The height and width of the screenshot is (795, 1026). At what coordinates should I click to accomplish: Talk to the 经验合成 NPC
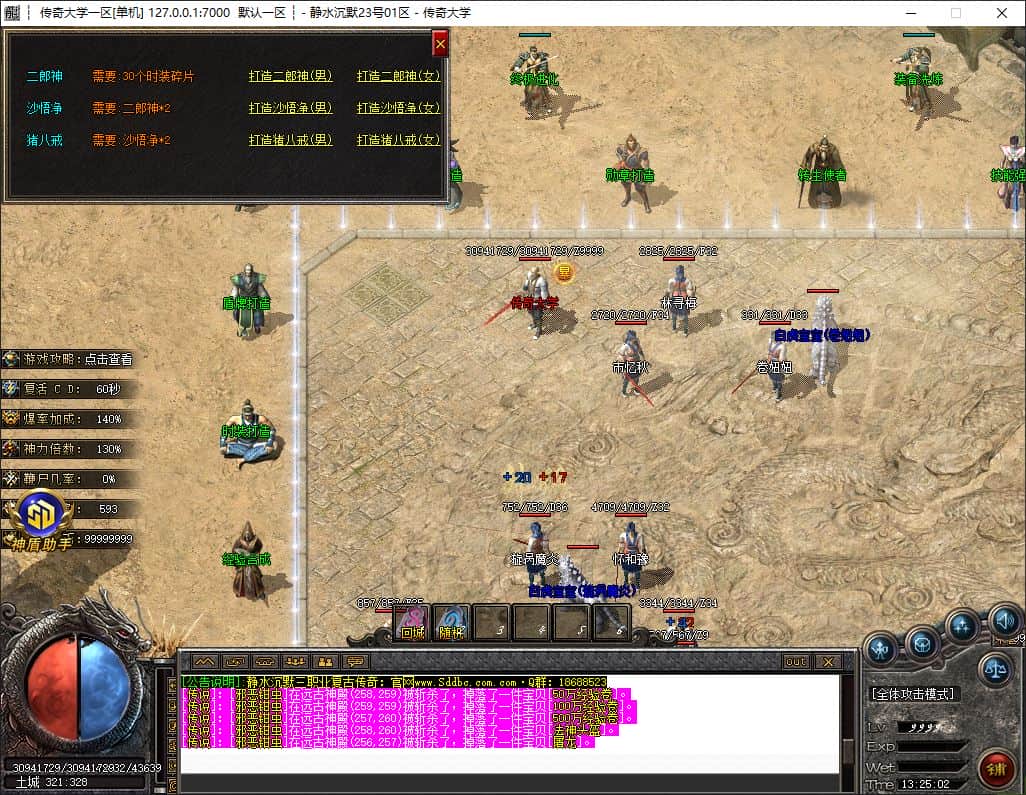click(248, 560)
